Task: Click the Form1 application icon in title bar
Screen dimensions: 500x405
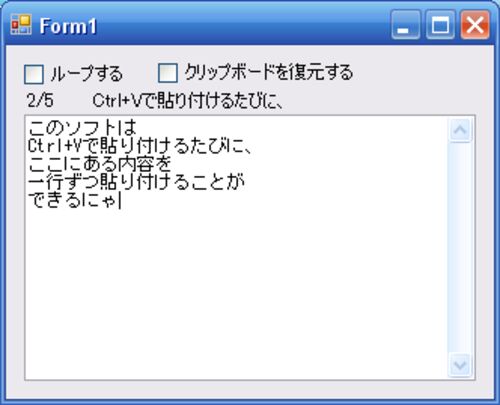Action: pos(21,25)
